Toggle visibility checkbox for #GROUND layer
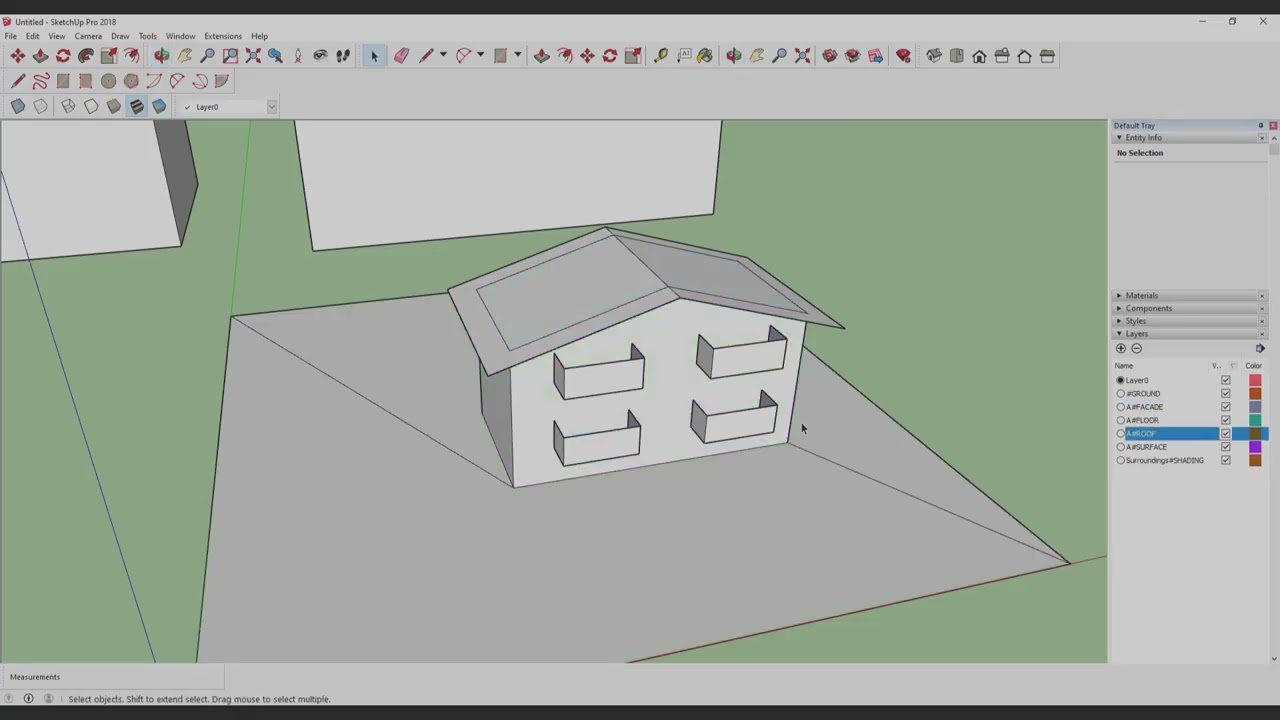The width and height of the screenshot is (1280, 720). point(1226,393)
